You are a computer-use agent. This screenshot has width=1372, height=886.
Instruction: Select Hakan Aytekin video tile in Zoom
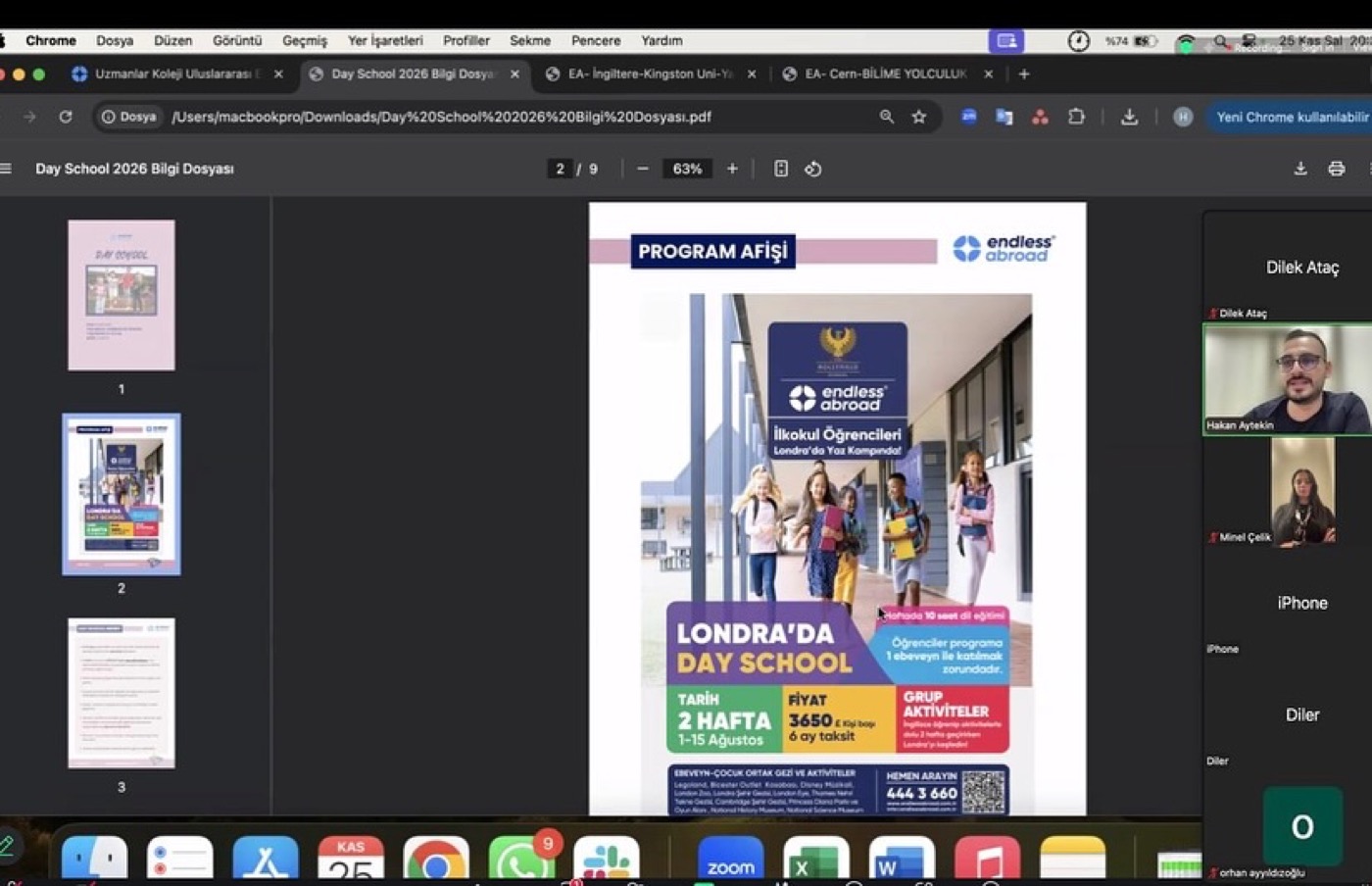point(1288,379)
